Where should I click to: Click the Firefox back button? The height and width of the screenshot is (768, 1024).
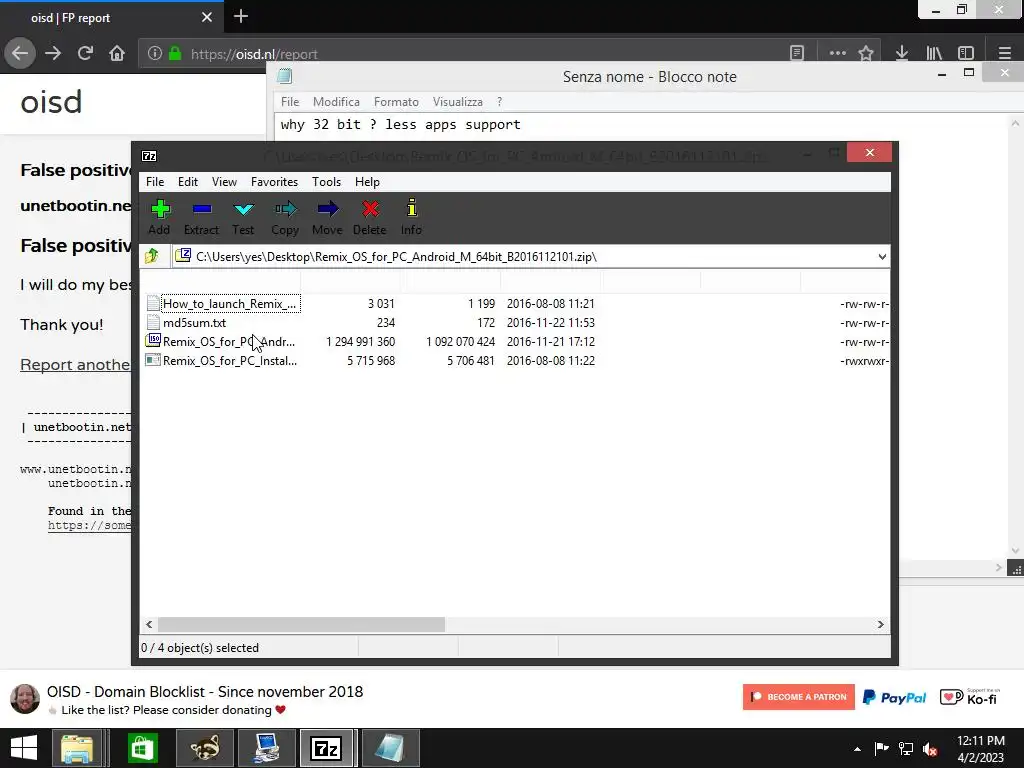click(x=20, y=53)
